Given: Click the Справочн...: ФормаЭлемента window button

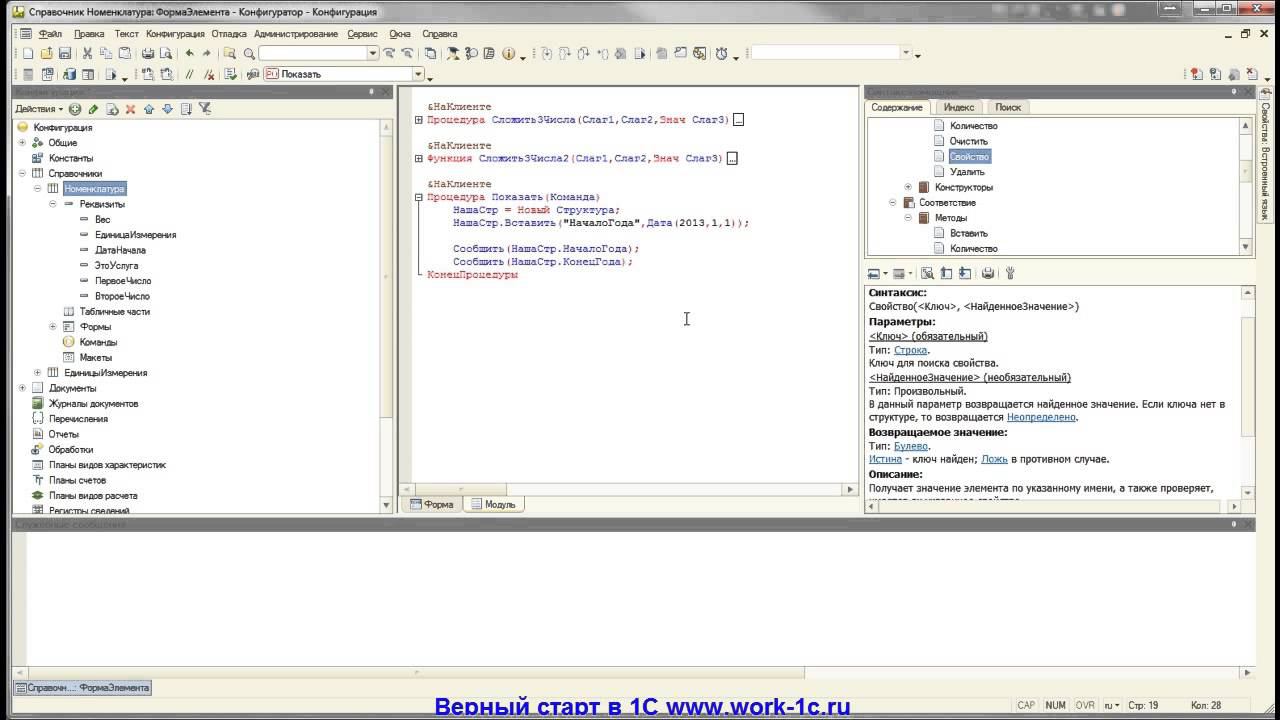Looking at the screenshot, I should click(83, 688).
